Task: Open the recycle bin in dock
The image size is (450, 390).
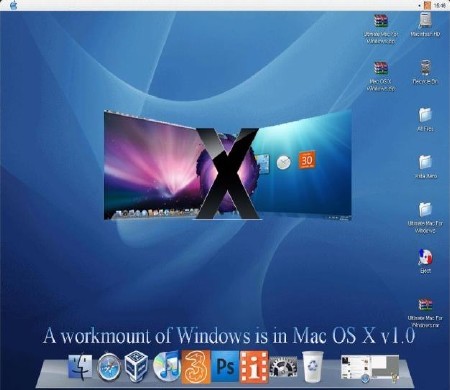Action: pos(313,366)
